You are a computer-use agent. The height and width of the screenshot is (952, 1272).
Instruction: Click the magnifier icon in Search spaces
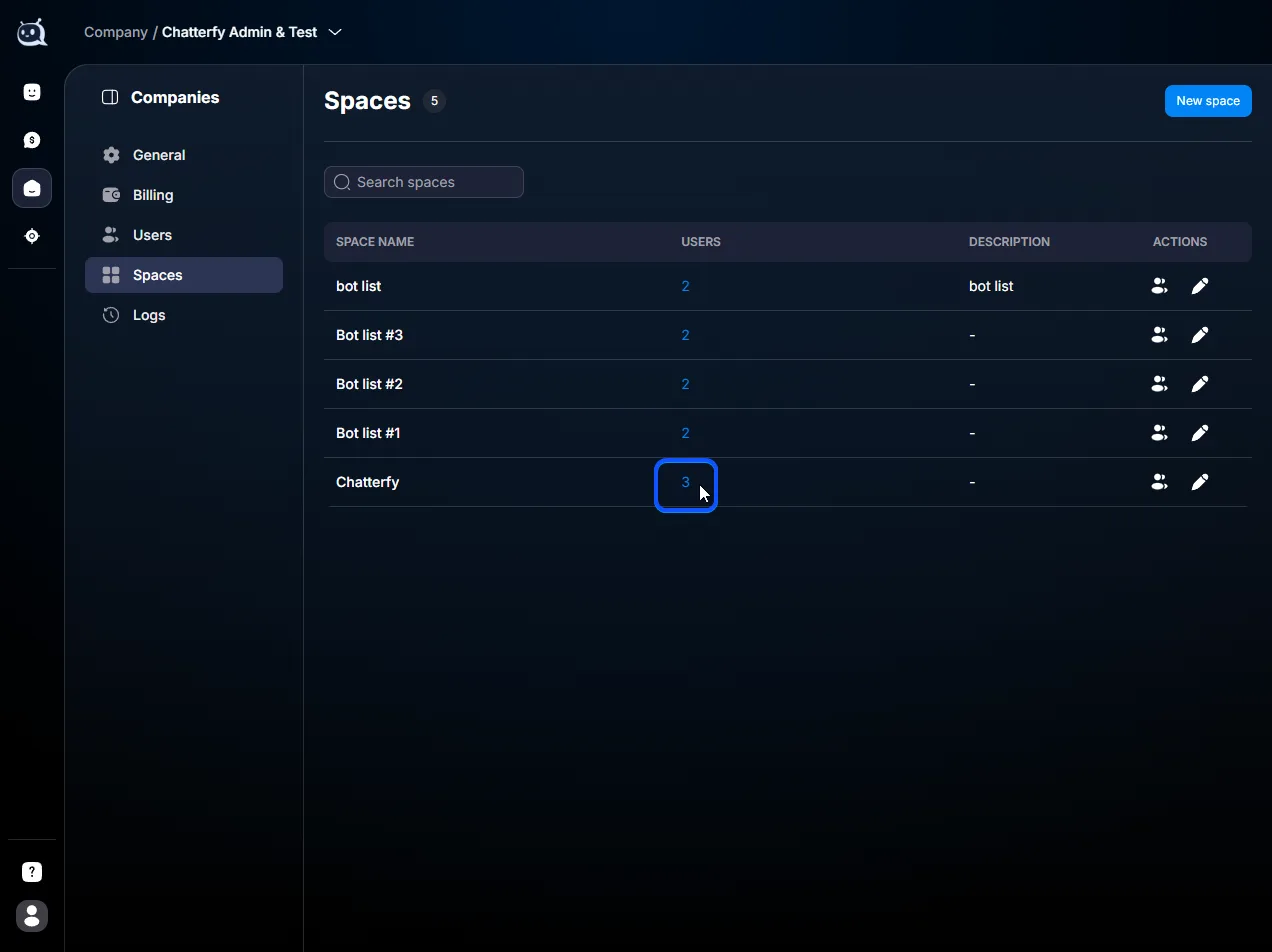click(342, 182)
